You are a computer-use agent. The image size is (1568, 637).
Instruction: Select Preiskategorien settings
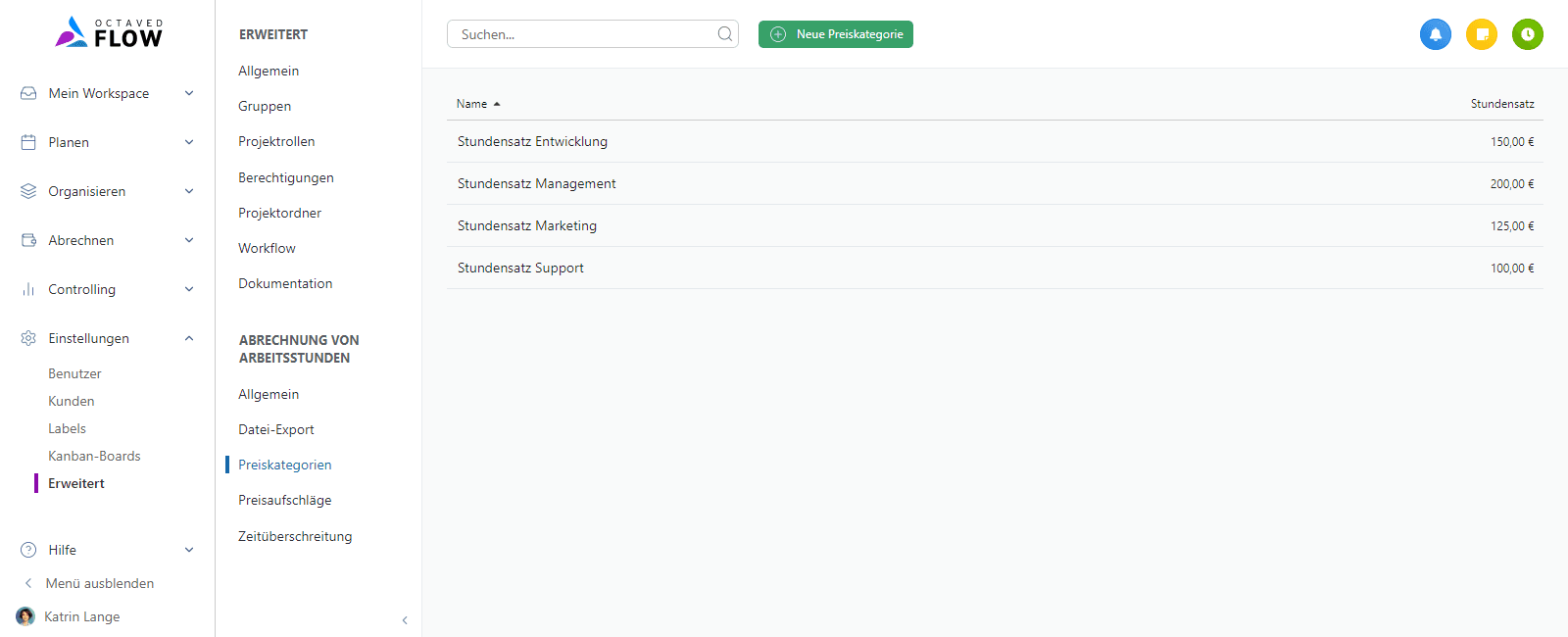(x=285, y=465)
